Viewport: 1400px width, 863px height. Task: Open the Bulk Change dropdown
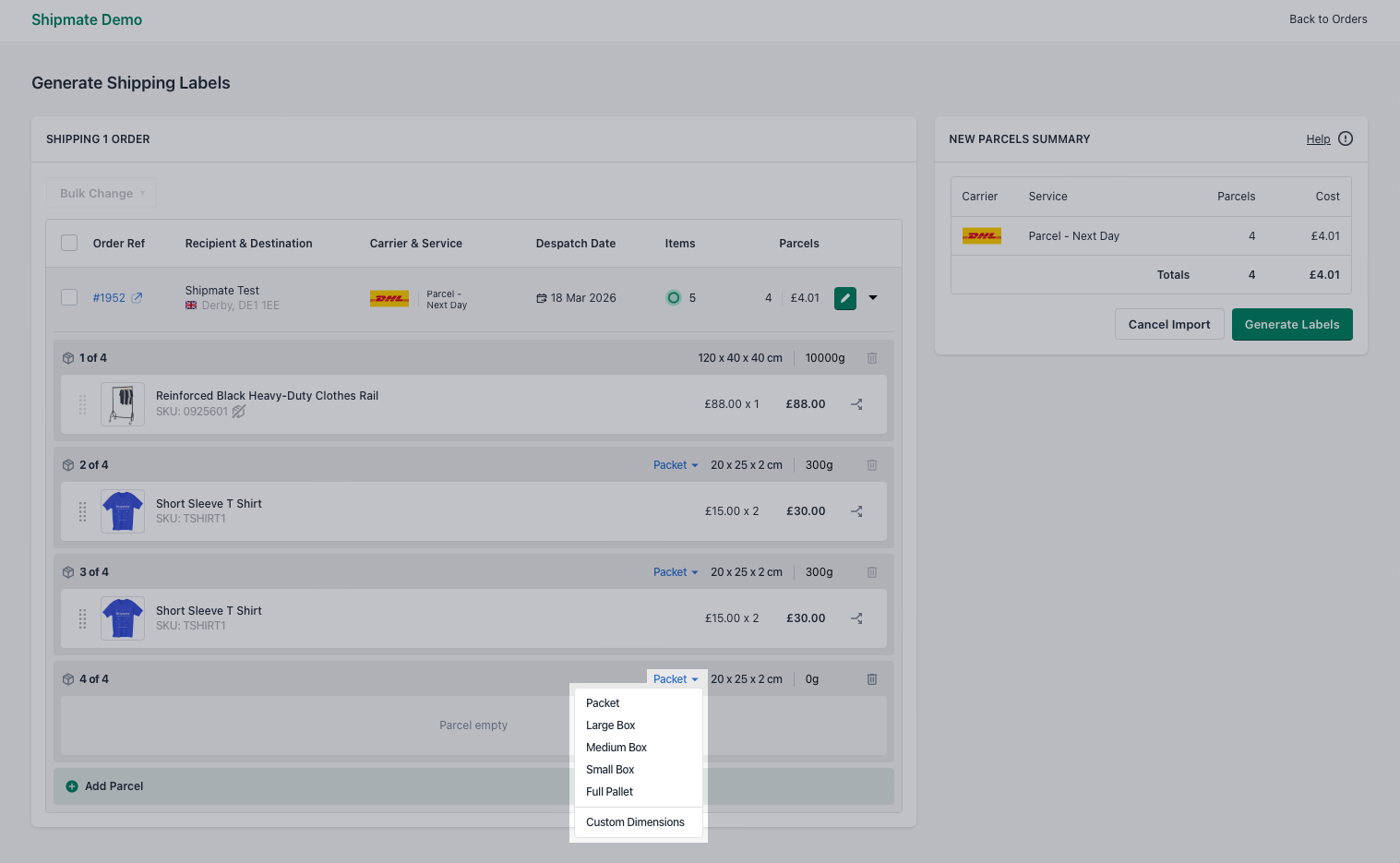(101, 193)
